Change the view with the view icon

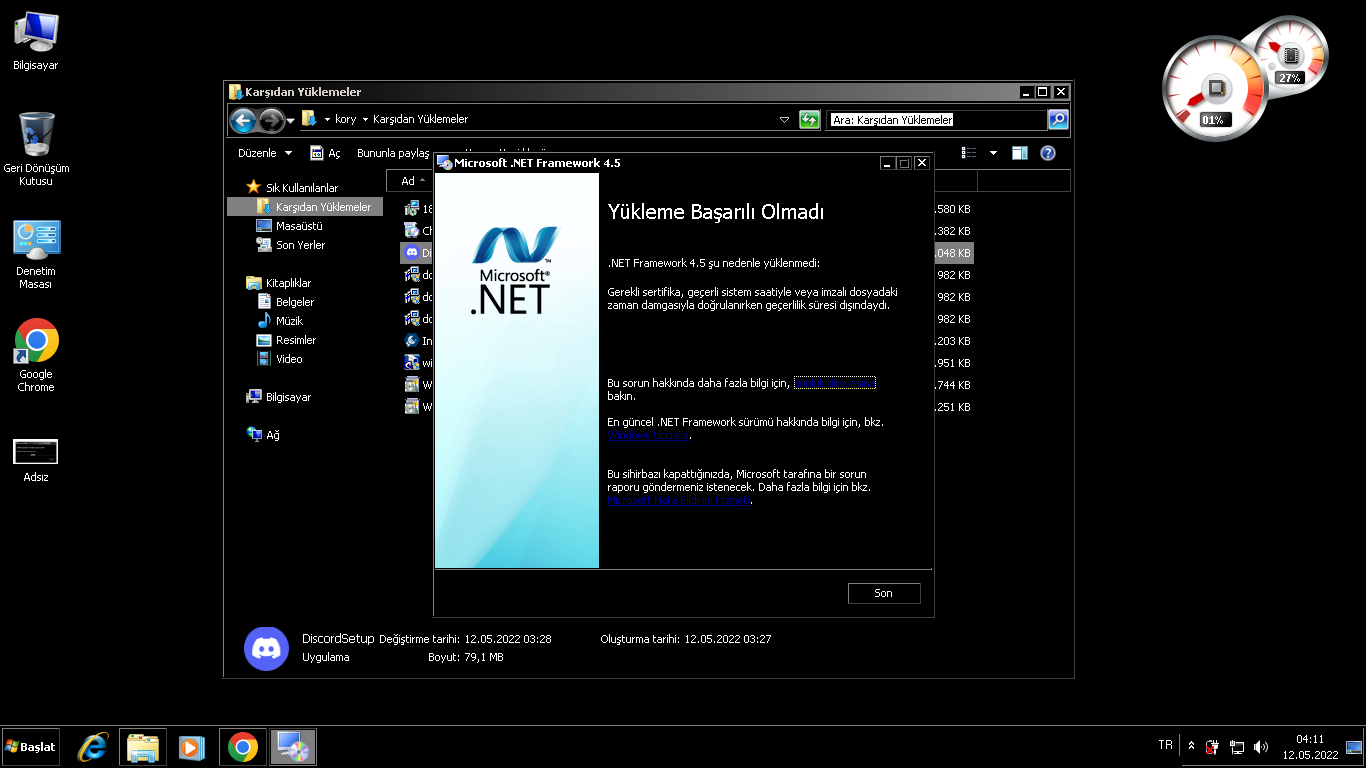click(969, 153)
